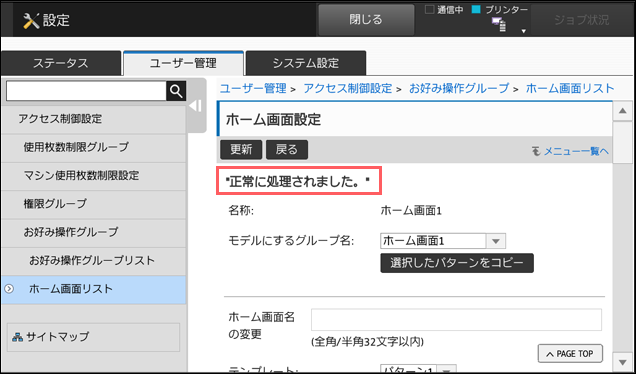Click the scrollbar down arrow
The image size is (636, 374).
click(x=623, y=361)
